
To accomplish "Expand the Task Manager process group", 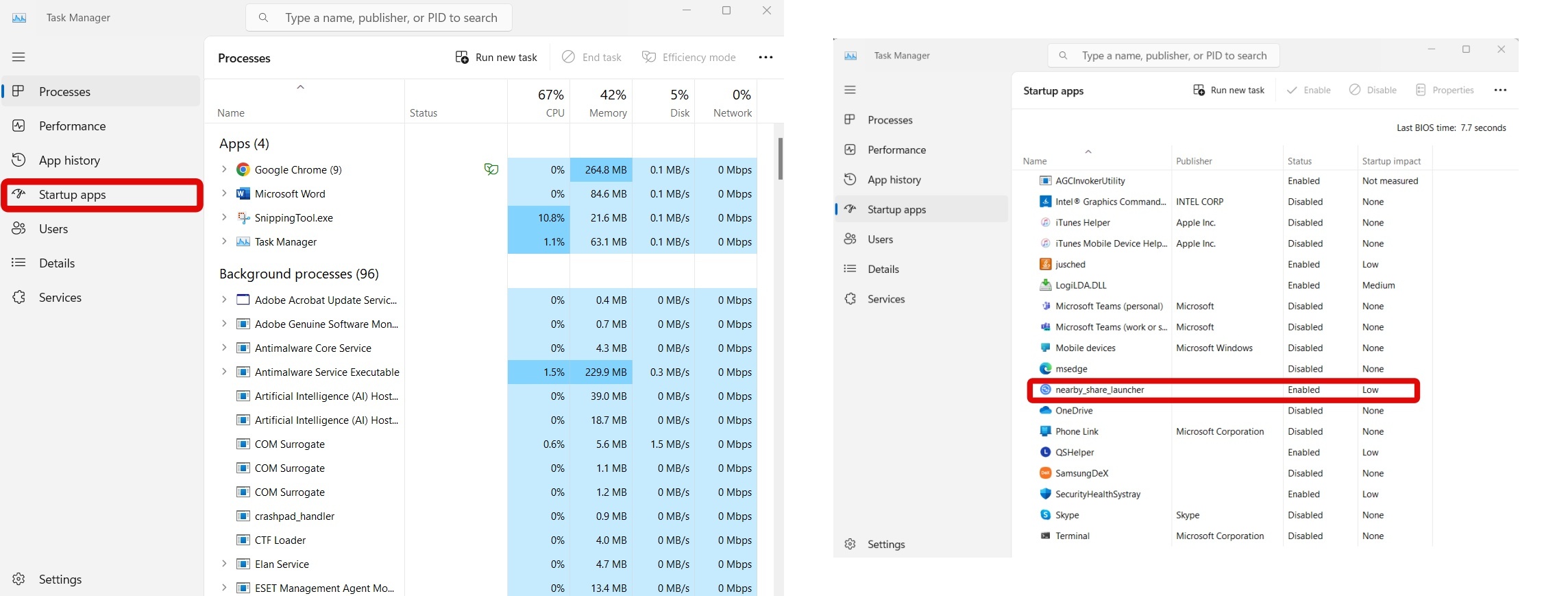I will click(224, 241).
